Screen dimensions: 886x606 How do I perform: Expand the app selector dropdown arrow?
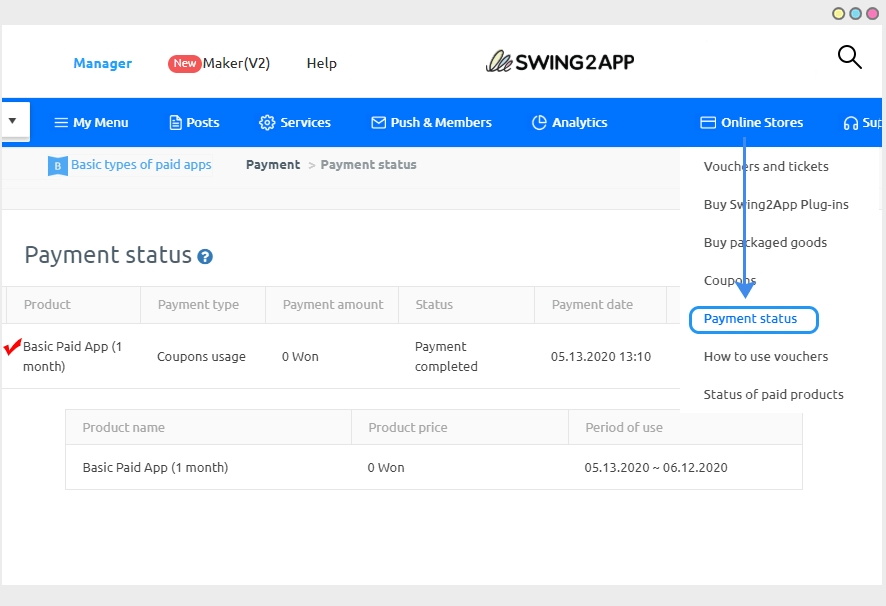coord(13,121)
